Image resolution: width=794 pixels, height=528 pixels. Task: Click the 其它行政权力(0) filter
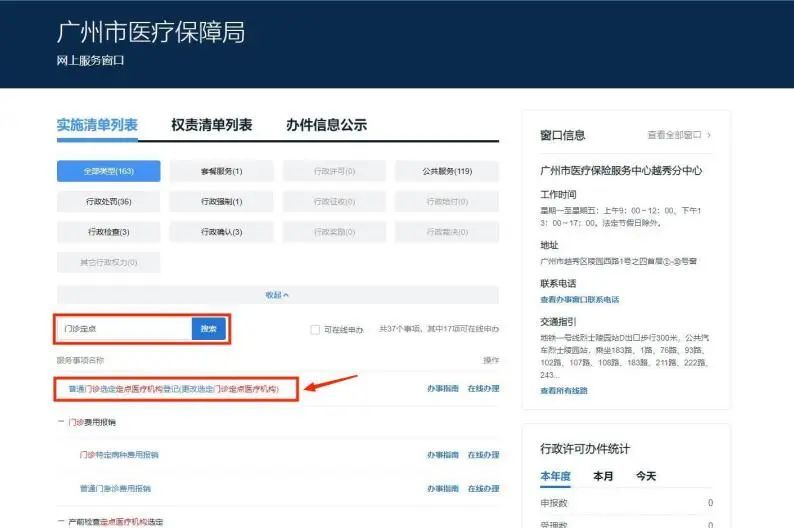point(108,262)
